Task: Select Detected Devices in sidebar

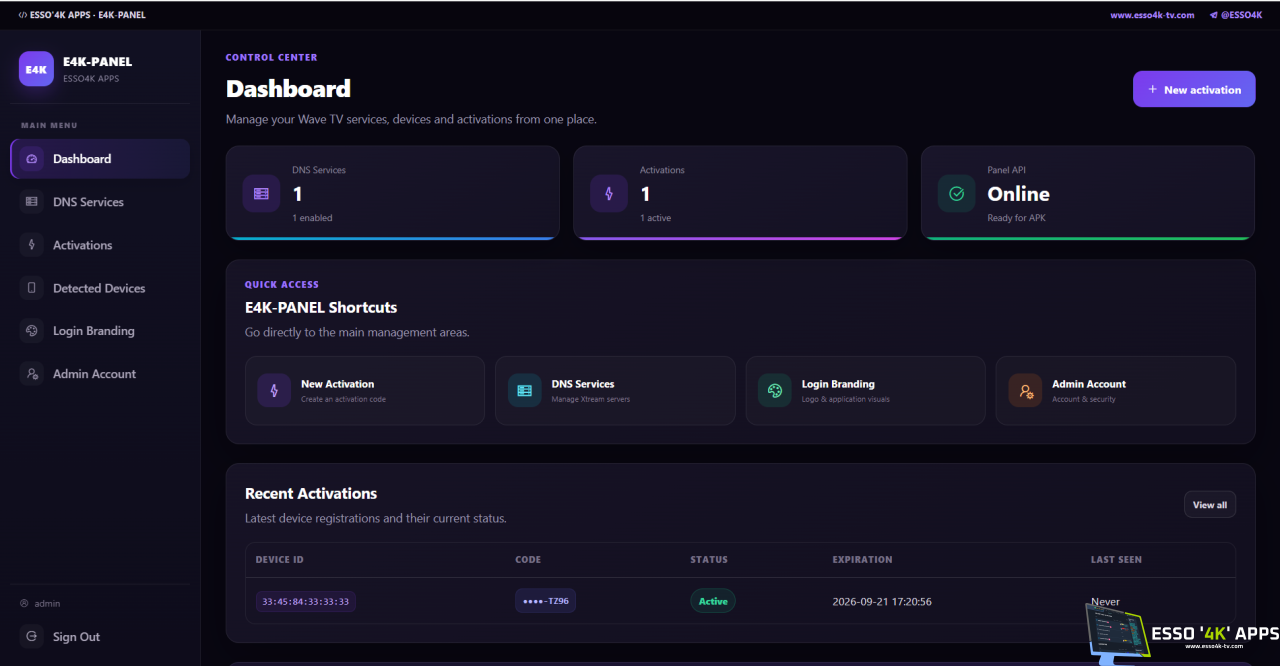Action: tap(100, 288)
